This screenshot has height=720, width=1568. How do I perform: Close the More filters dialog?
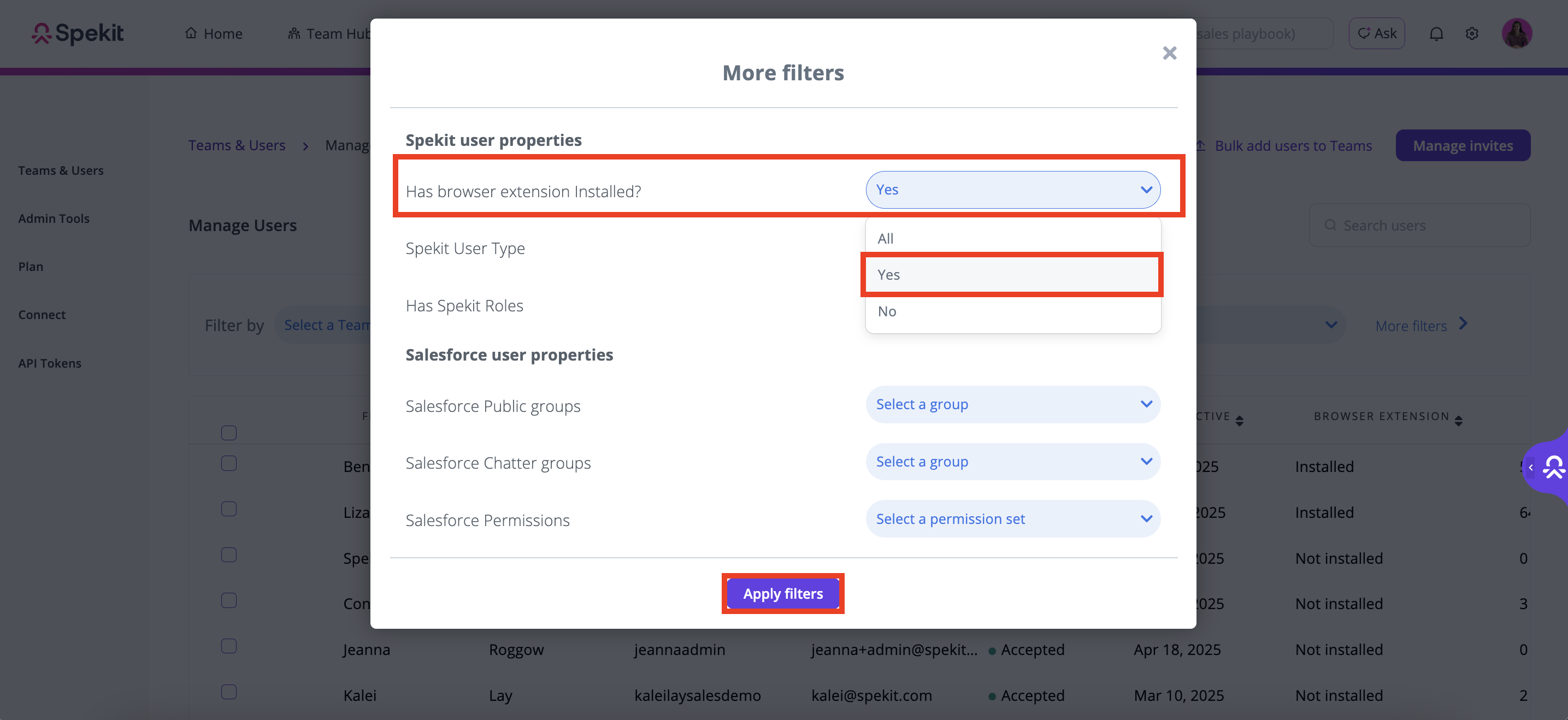click(x=1169, y=53)
